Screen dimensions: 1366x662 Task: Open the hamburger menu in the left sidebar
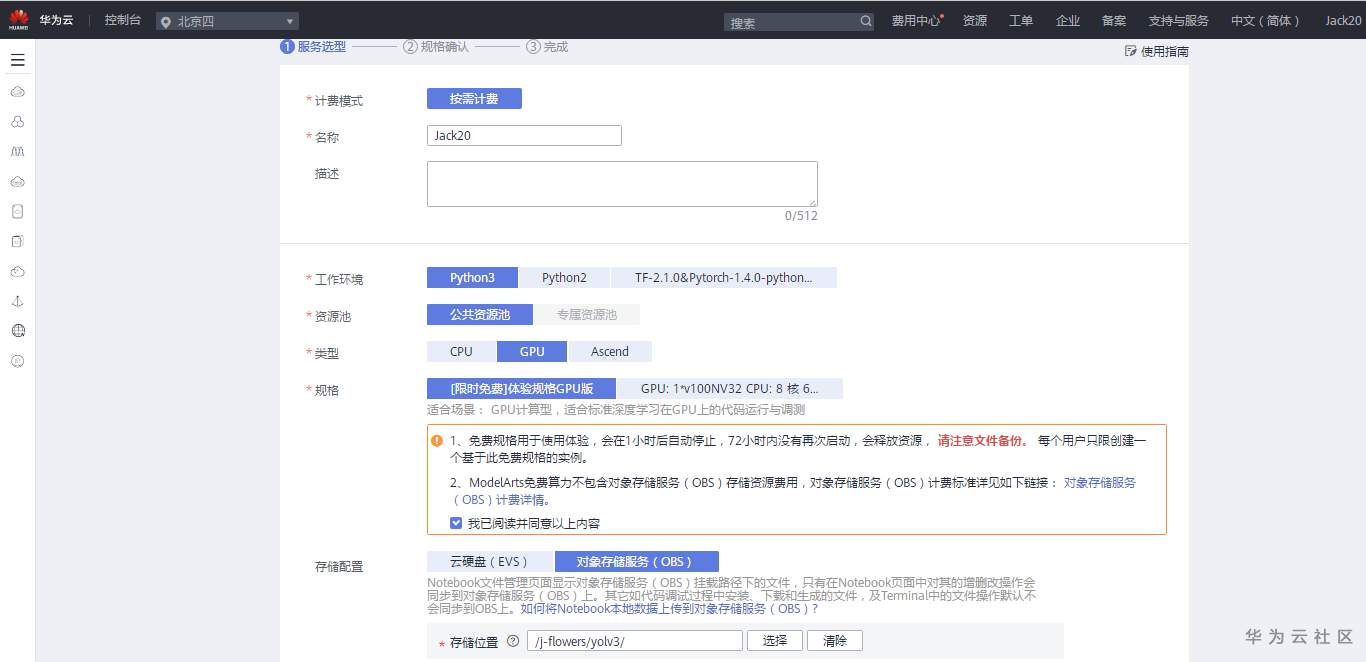tap(18, 60)
